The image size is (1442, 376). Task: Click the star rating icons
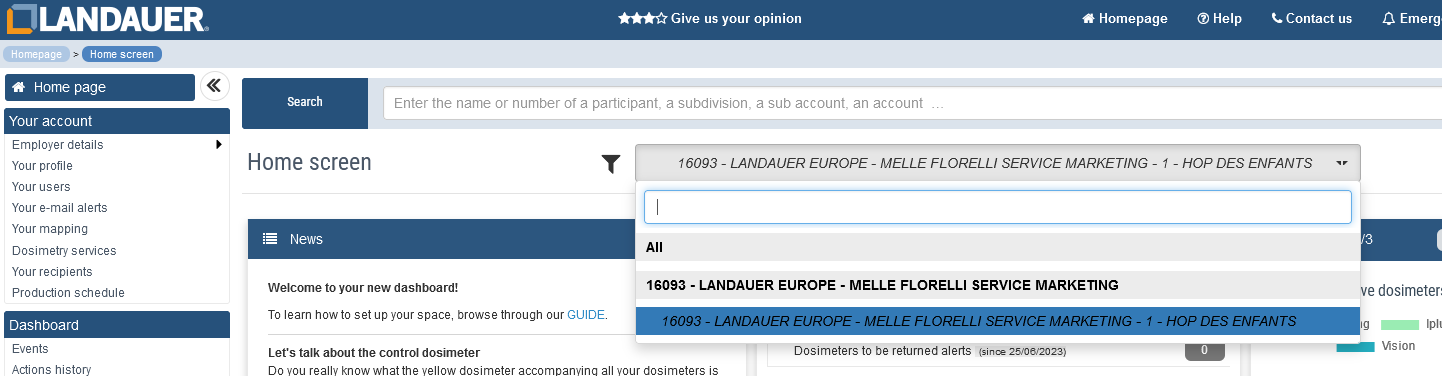pos(642,18)
